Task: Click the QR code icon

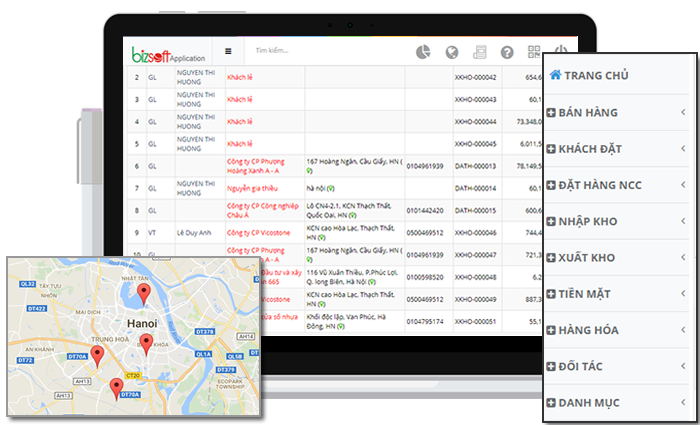Action: point(534,52)
